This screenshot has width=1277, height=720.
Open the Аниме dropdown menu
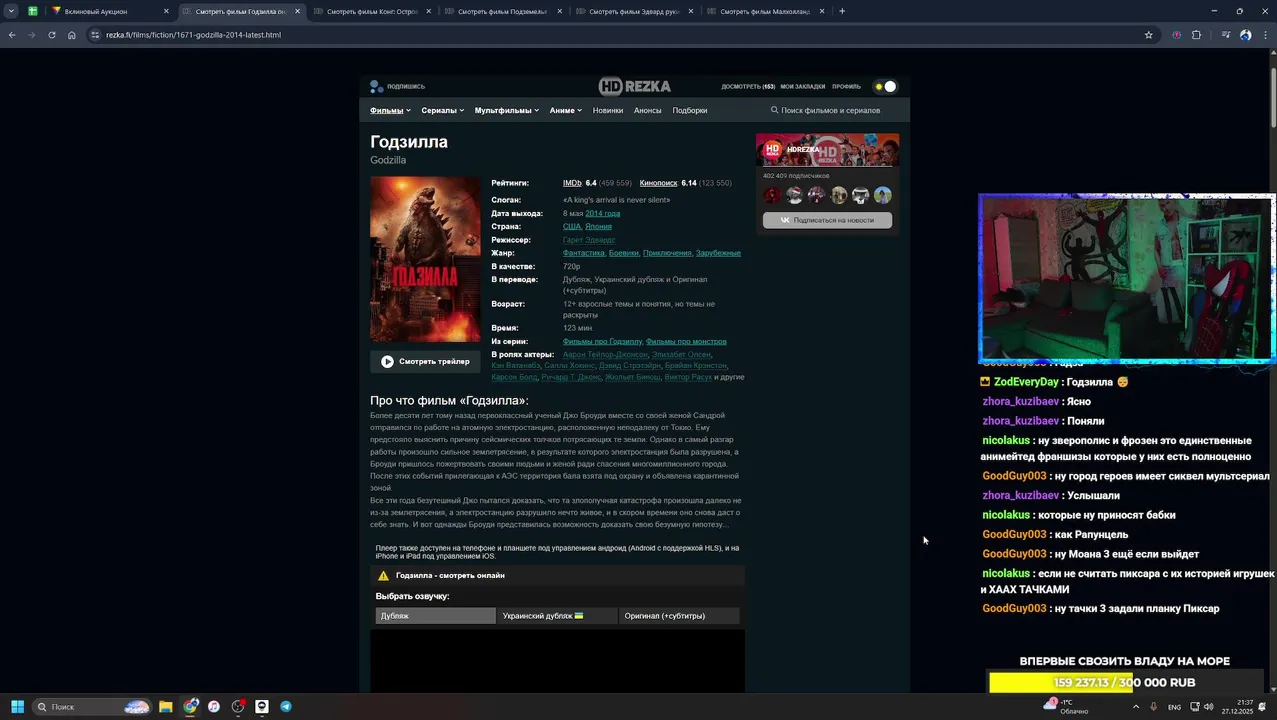point(565,110)
